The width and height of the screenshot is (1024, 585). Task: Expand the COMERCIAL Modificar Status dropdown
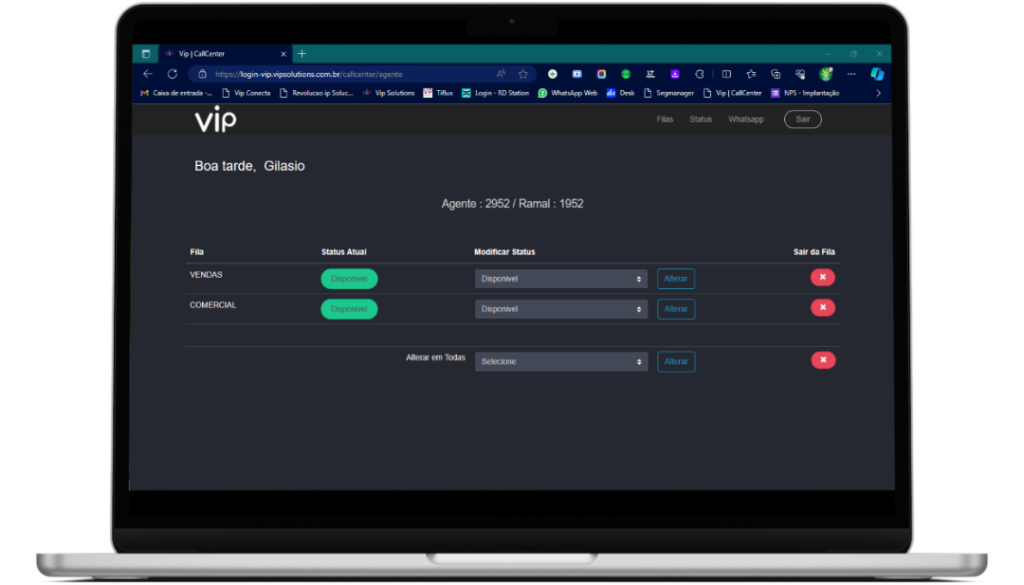click(561, 309)
